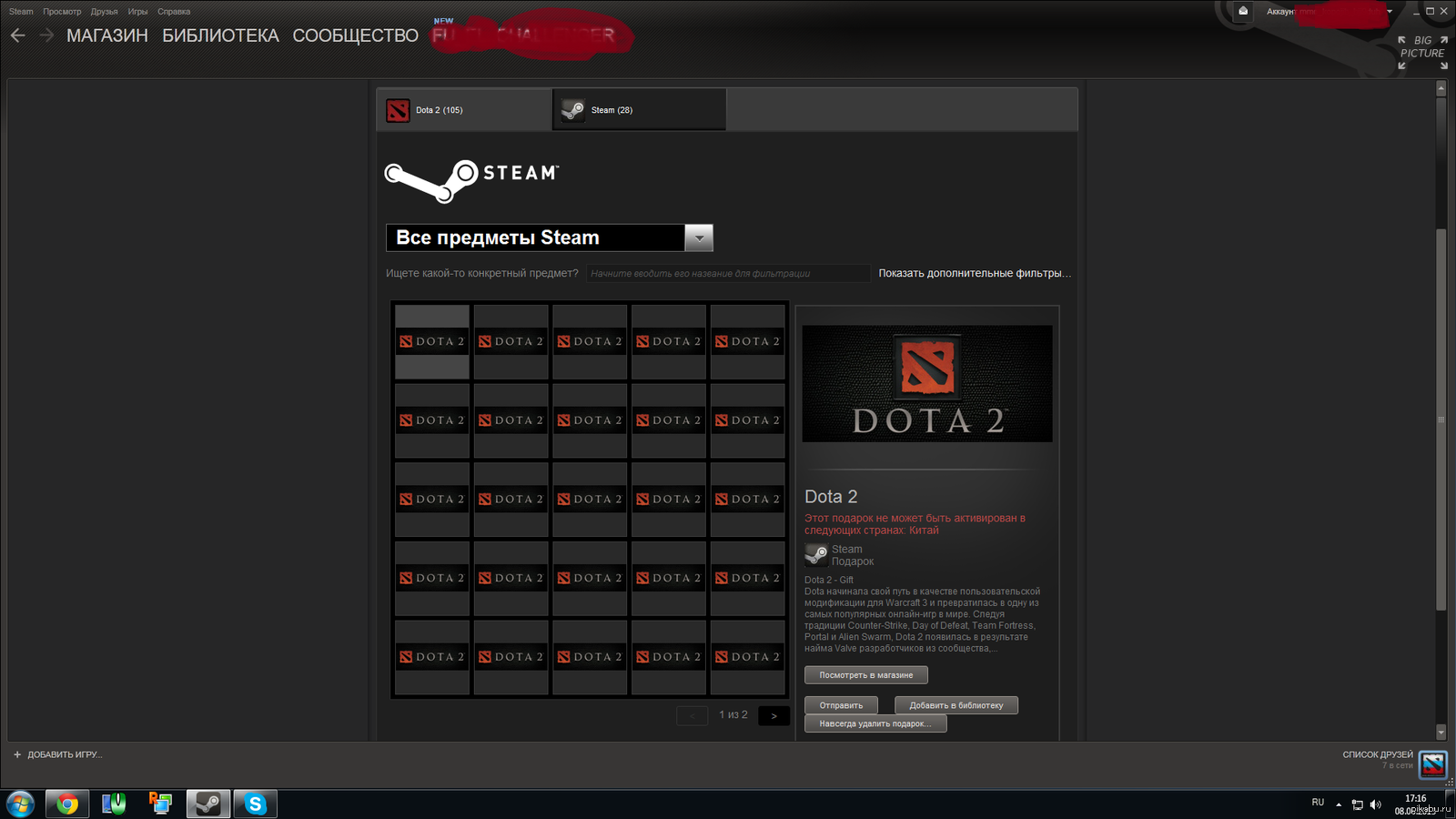
Task: Open the Друзья menu
Action: point(105,12)
